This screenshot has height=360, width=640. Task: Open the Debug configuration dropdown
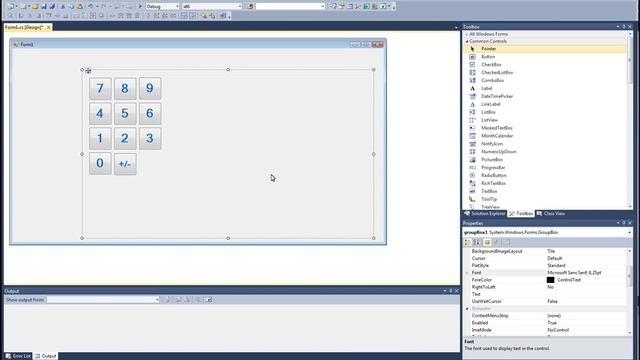177,7
